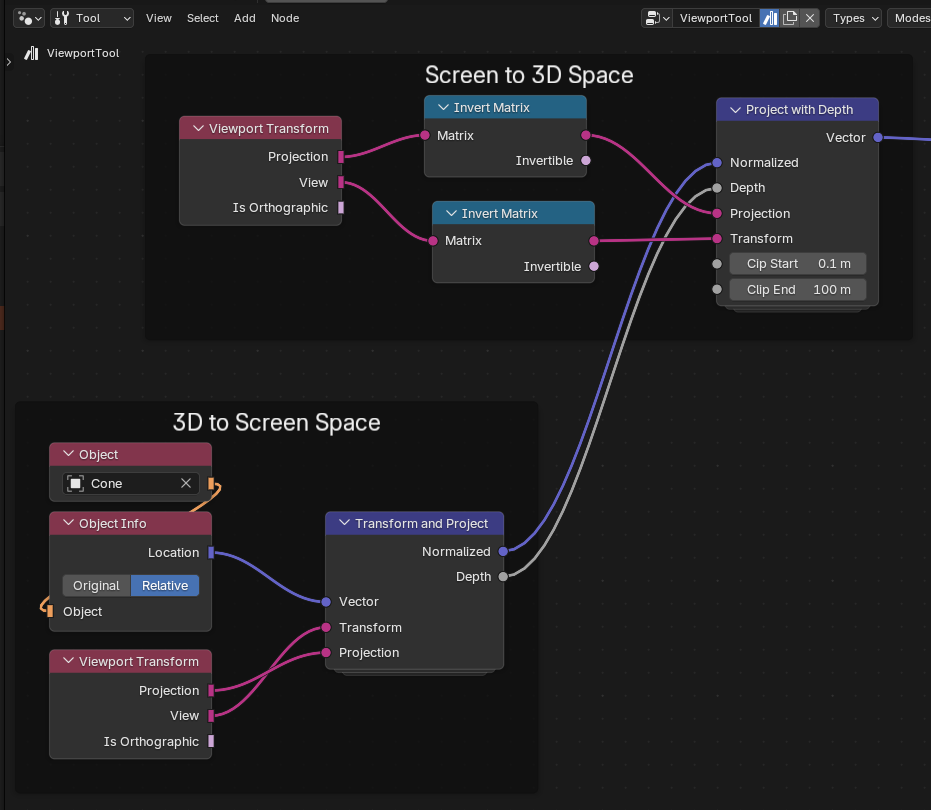931x810 pixels.
Task: Collapse the Transform and Project node
Action: (x=344, y=523)
